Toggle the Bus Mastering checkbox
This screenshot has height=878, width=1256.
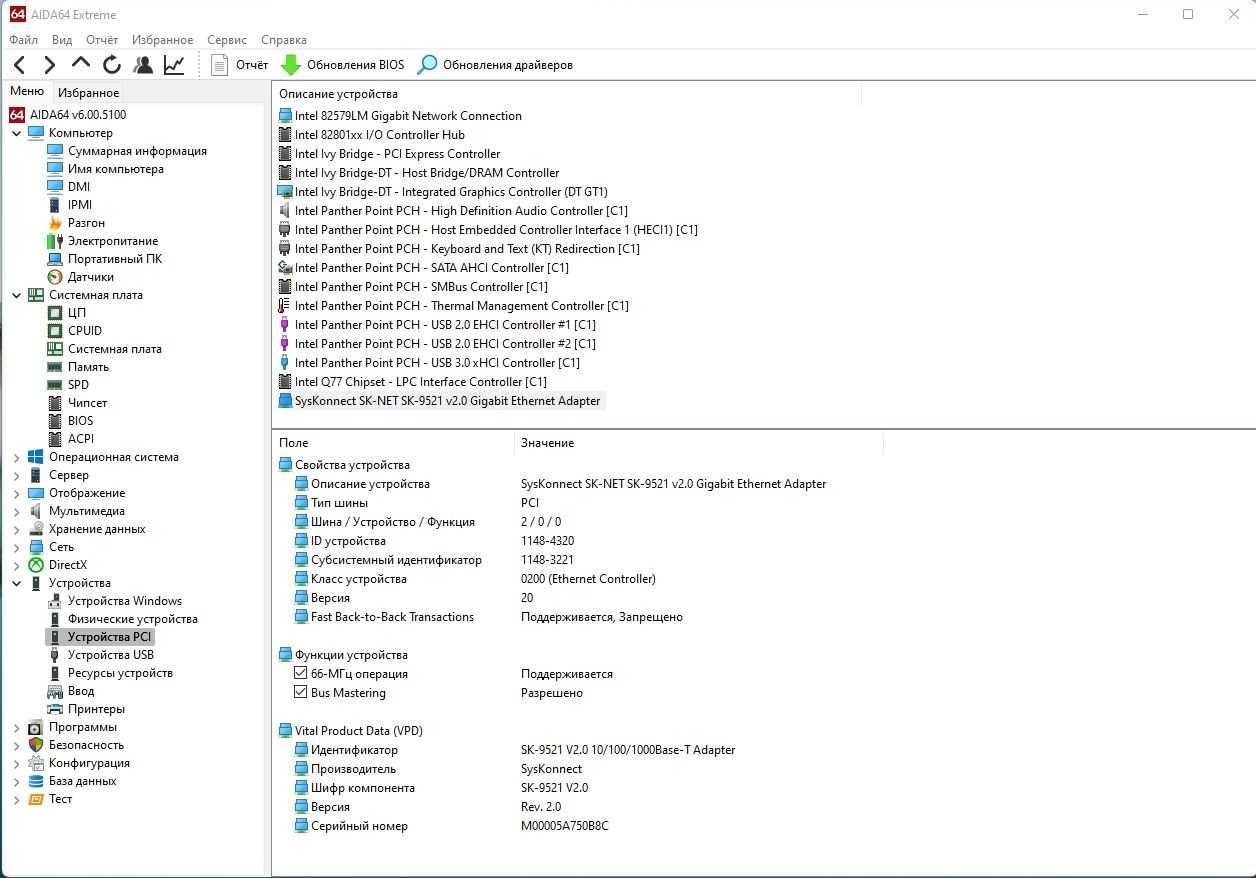pos(300,693)
